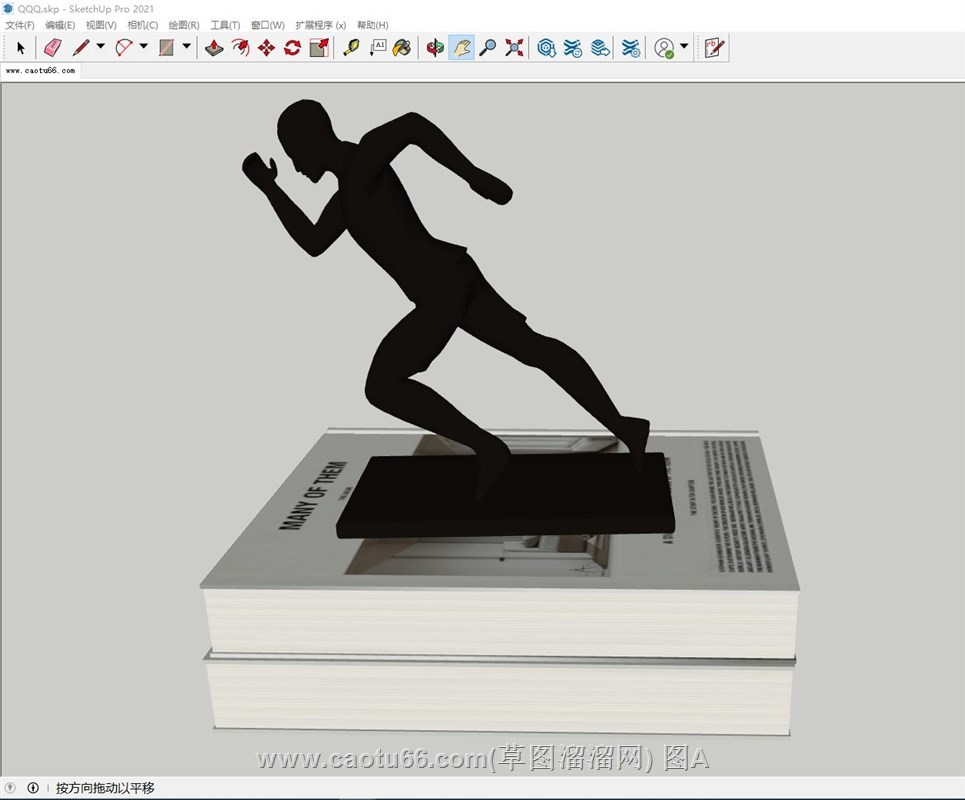This screenshot has height=800, width=965.
Task: Select the Paint Bucket tool
Action: pos(402,47)
